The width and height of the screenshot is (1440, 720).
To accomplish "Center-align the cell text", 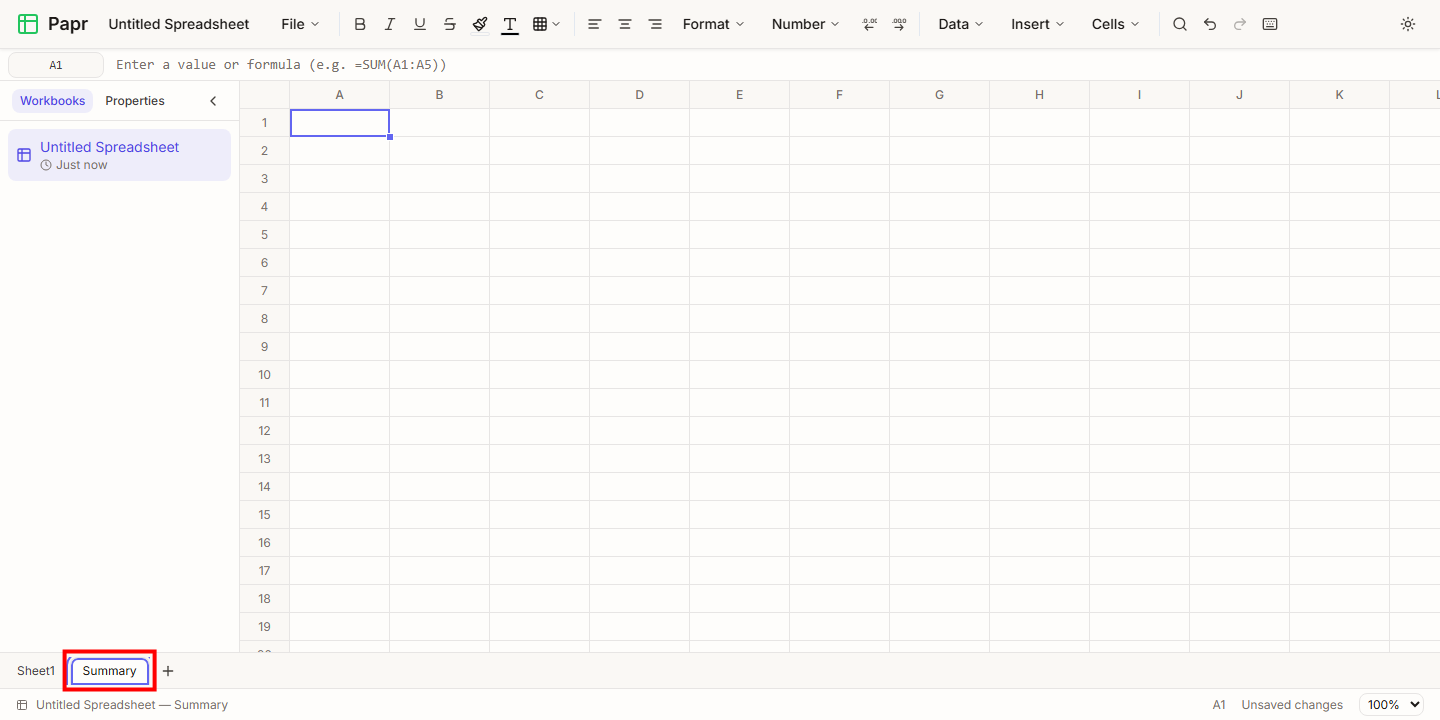I will point(625,24).
